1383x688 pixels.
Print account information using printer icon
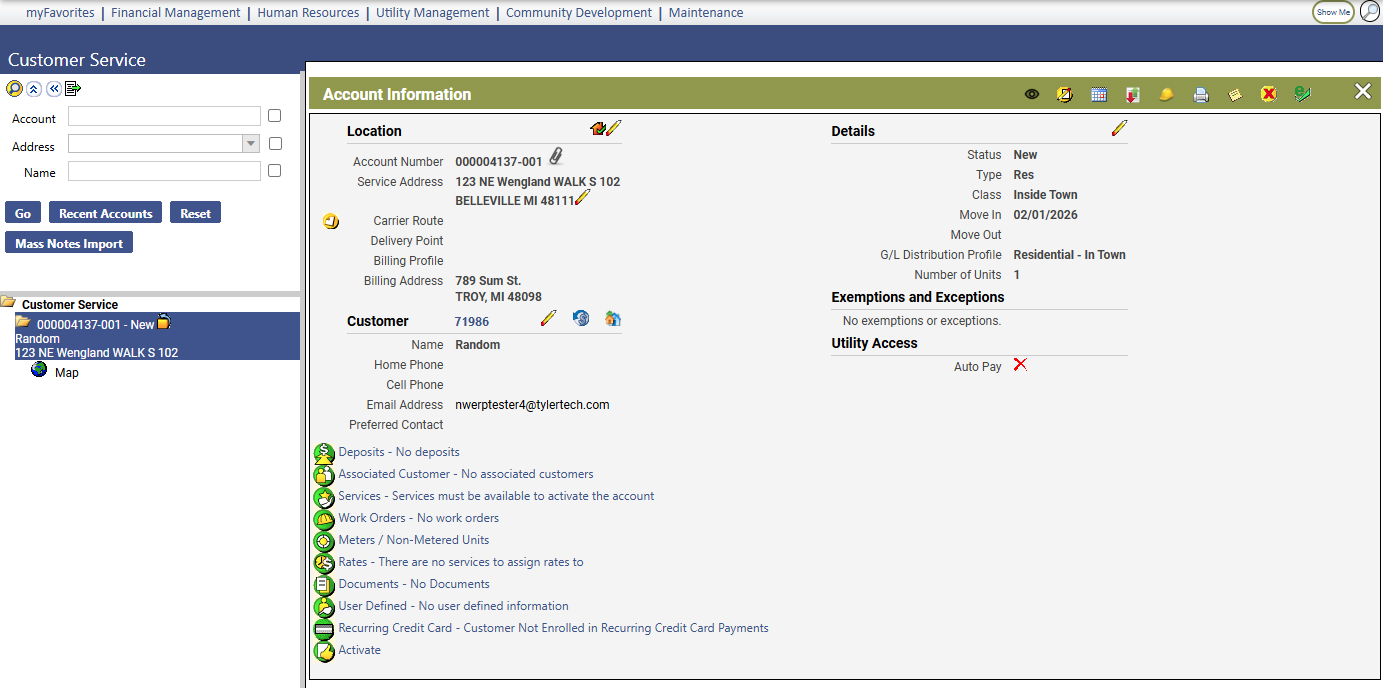click(x=1201, y=95)
